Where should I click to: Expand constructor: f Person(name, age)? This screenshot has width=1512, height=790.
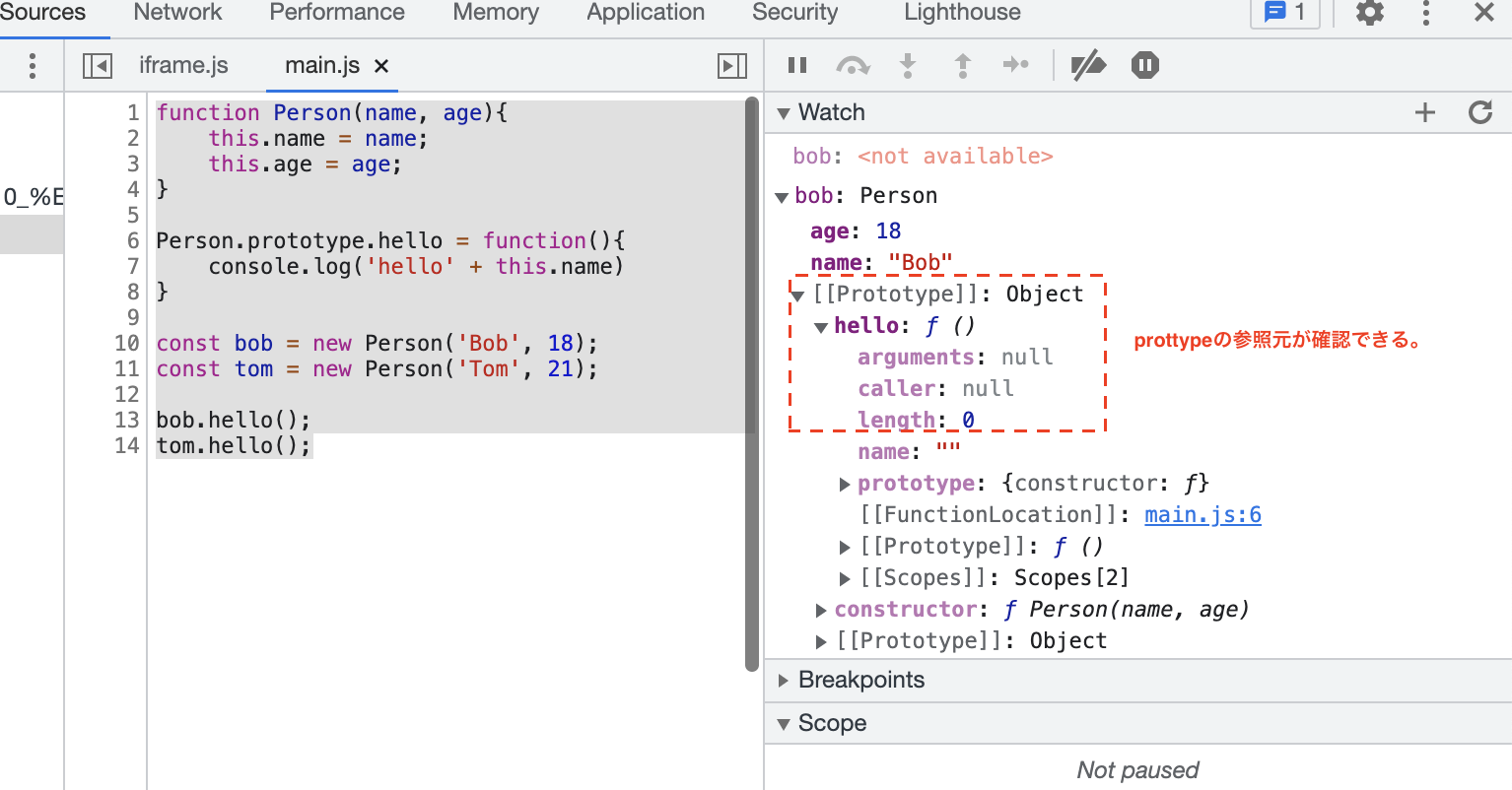pyautogui.click(x=821, y=610)
